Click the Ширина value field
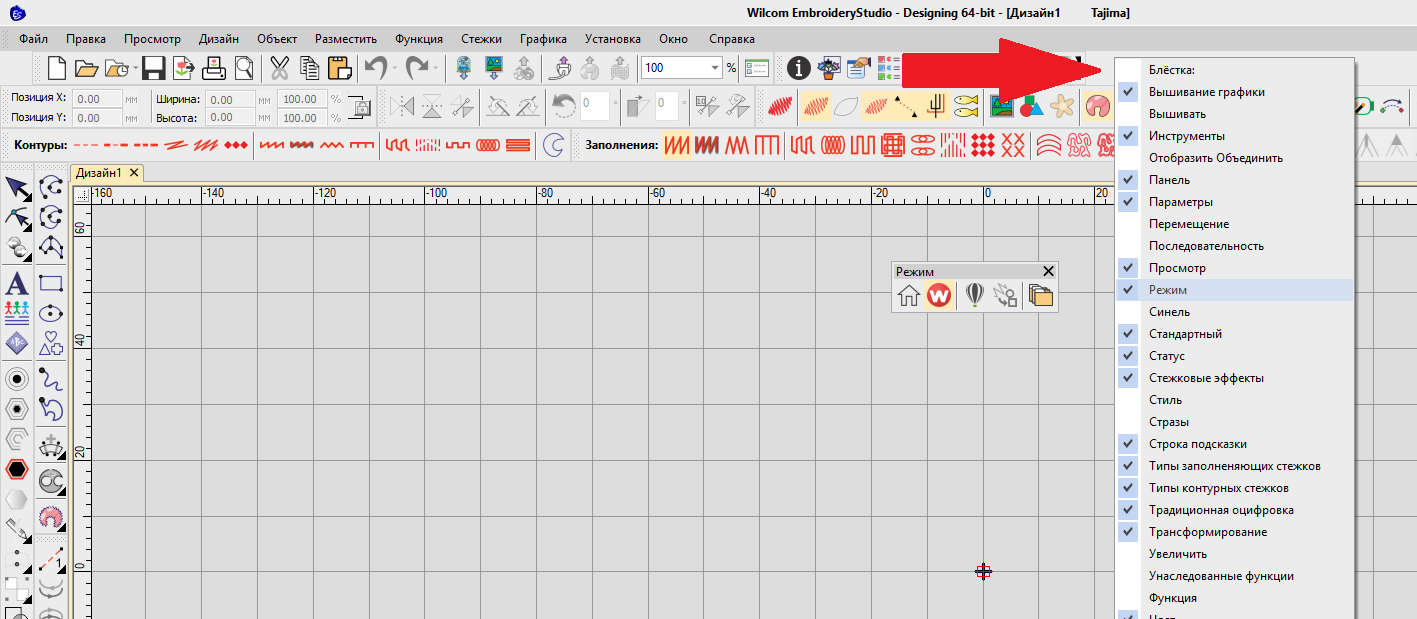The image size is (1417, 619). coord(229,99)
